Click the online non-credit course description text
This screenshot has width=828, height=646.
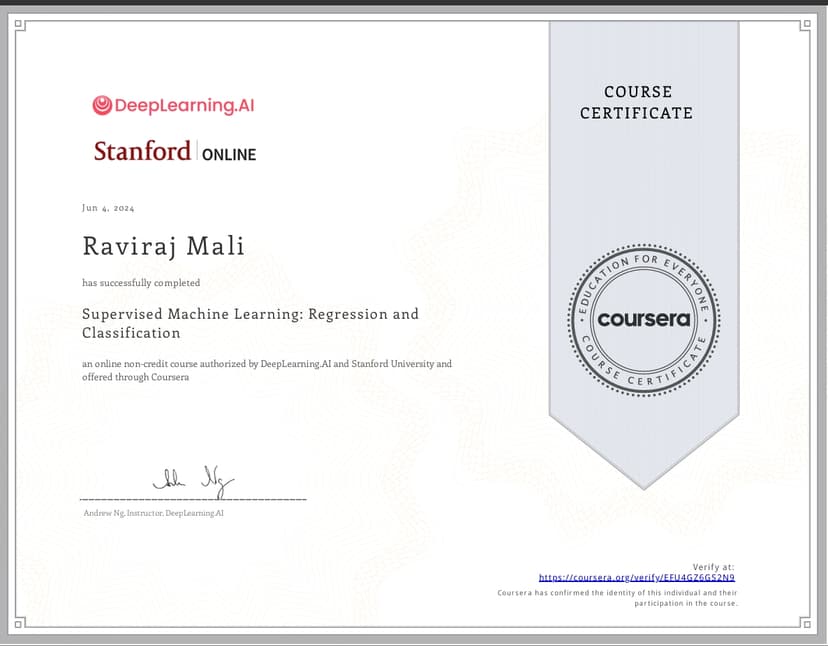click(266, 370)
